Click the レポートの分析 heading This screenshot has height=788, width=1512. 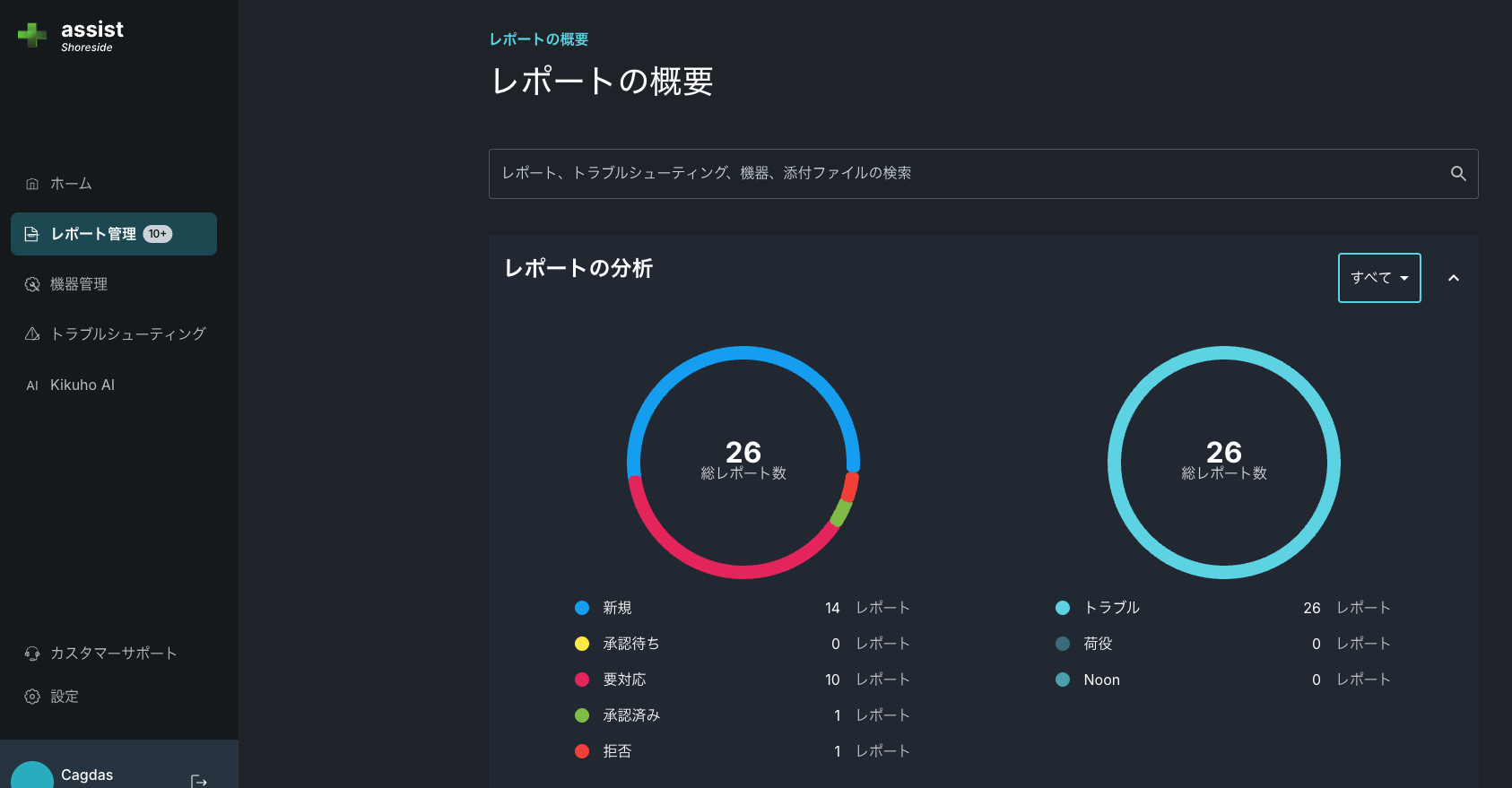578,268
